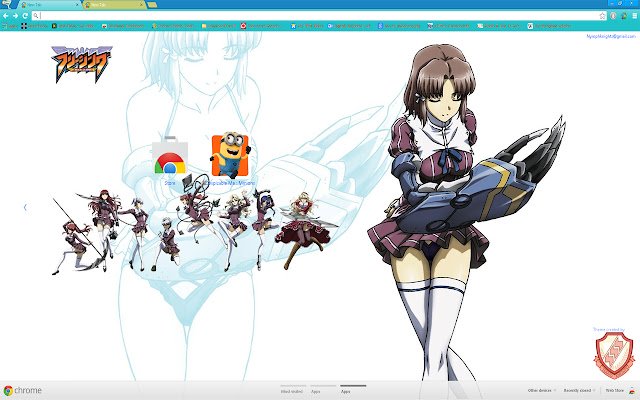Open the Apps shortcut in bookmarks bar

10,26
